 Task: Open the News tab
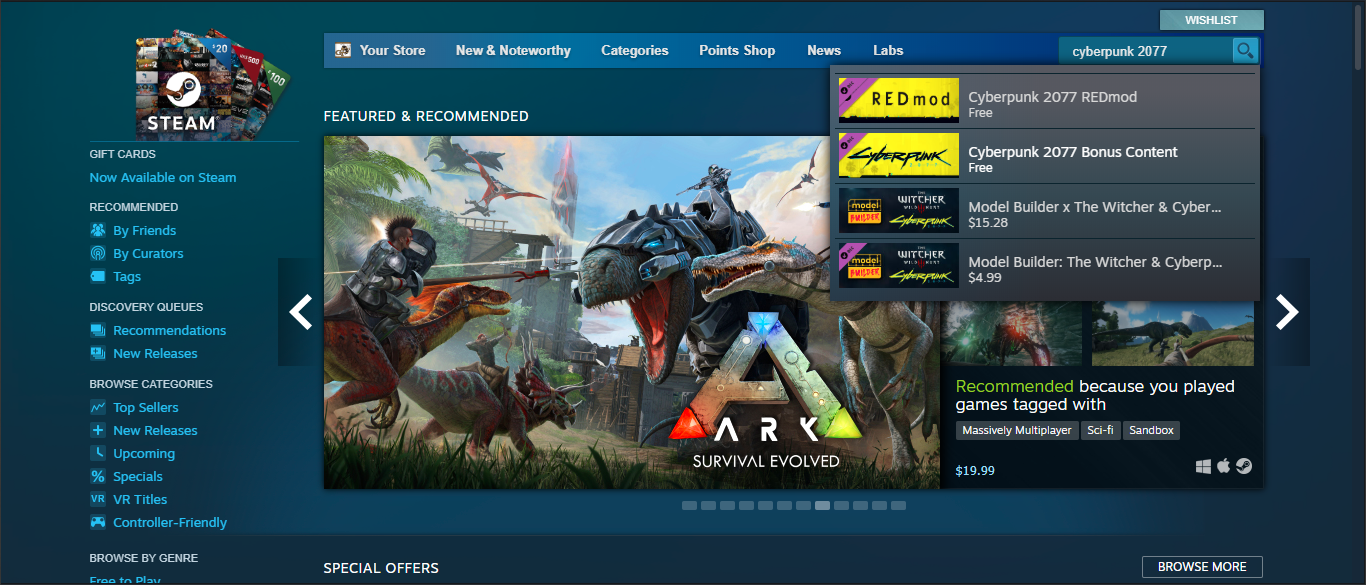[824, 50]
